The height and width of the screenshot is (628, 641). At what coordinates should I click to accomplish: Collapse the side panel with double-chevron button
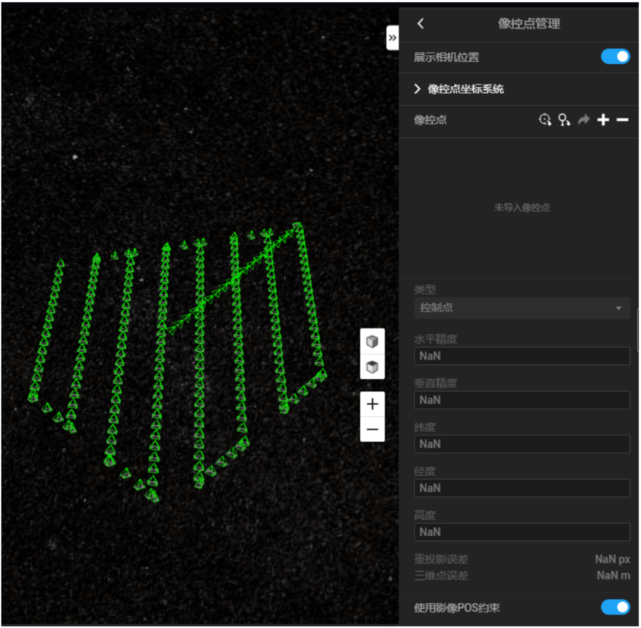(392, 38)
